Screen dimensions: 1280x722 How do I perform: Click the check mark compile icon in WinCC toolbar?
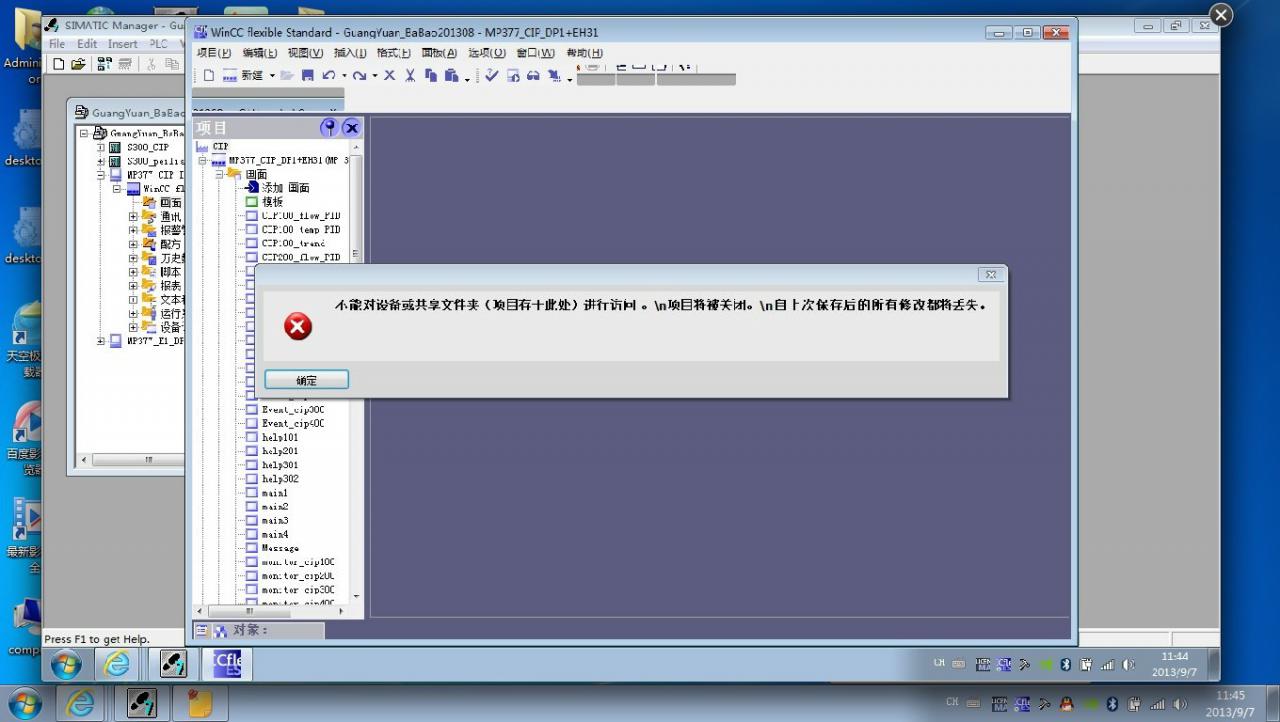(x=492, y=76)
